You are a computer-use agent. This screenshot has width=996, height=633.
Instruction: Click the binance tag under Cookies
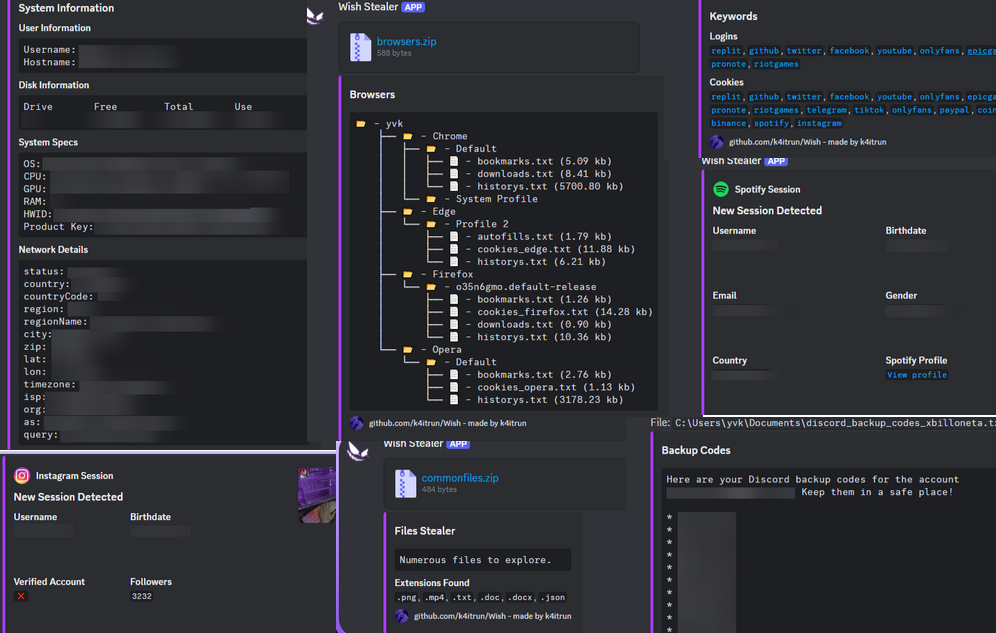click(x=729, y=123)
